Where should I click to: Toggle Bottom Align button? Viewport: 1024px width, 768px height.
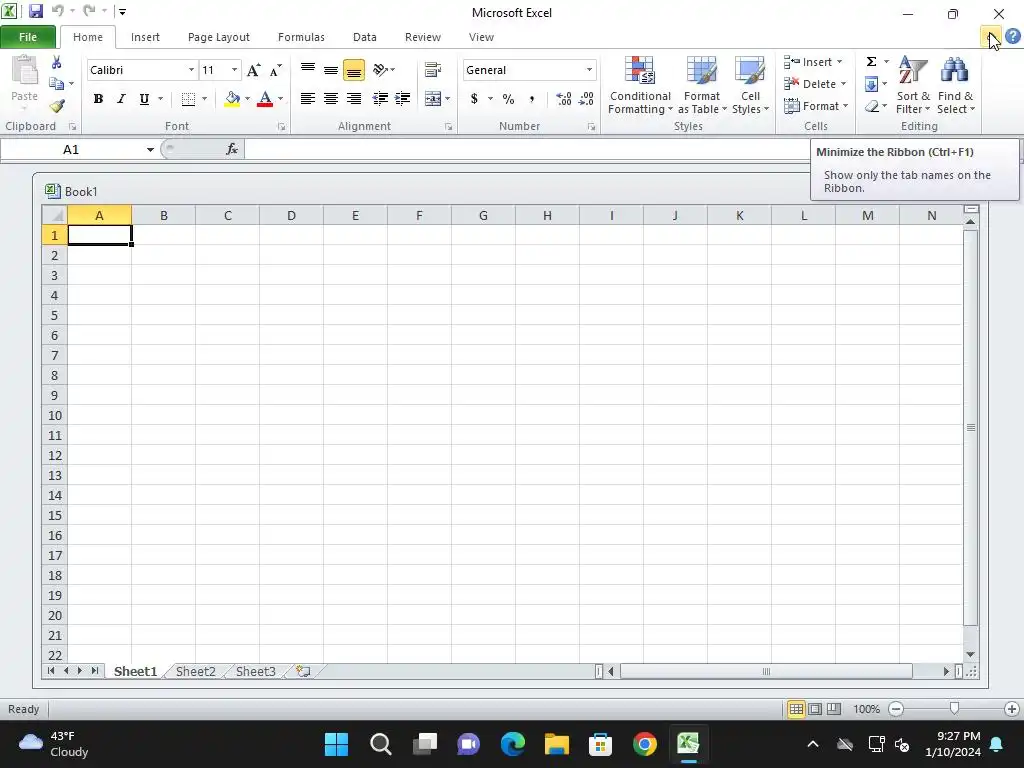tap(354, 70)
